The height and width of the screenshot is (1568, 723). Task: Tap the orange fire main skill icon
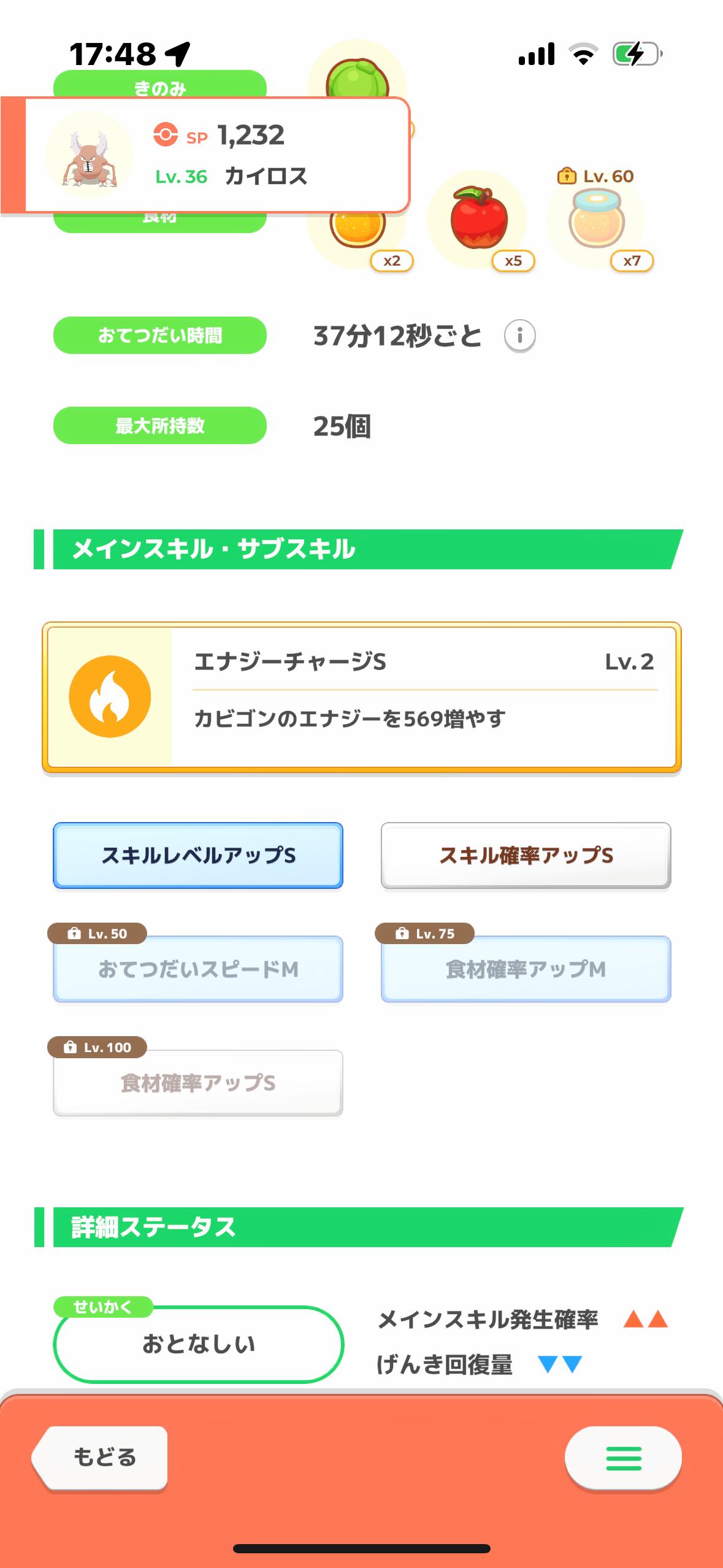point(110,697)
